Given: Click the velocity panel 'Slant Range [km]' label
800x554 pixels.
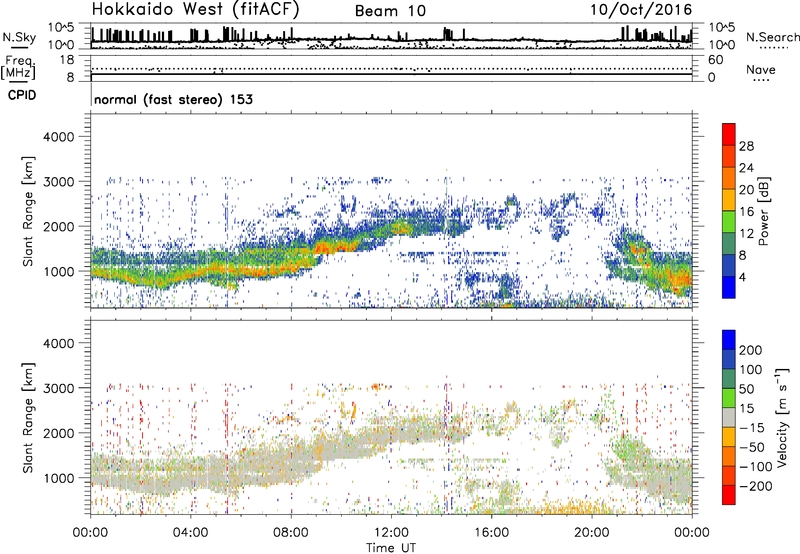Looking at the screenshot, I should [x=28, y=418].
